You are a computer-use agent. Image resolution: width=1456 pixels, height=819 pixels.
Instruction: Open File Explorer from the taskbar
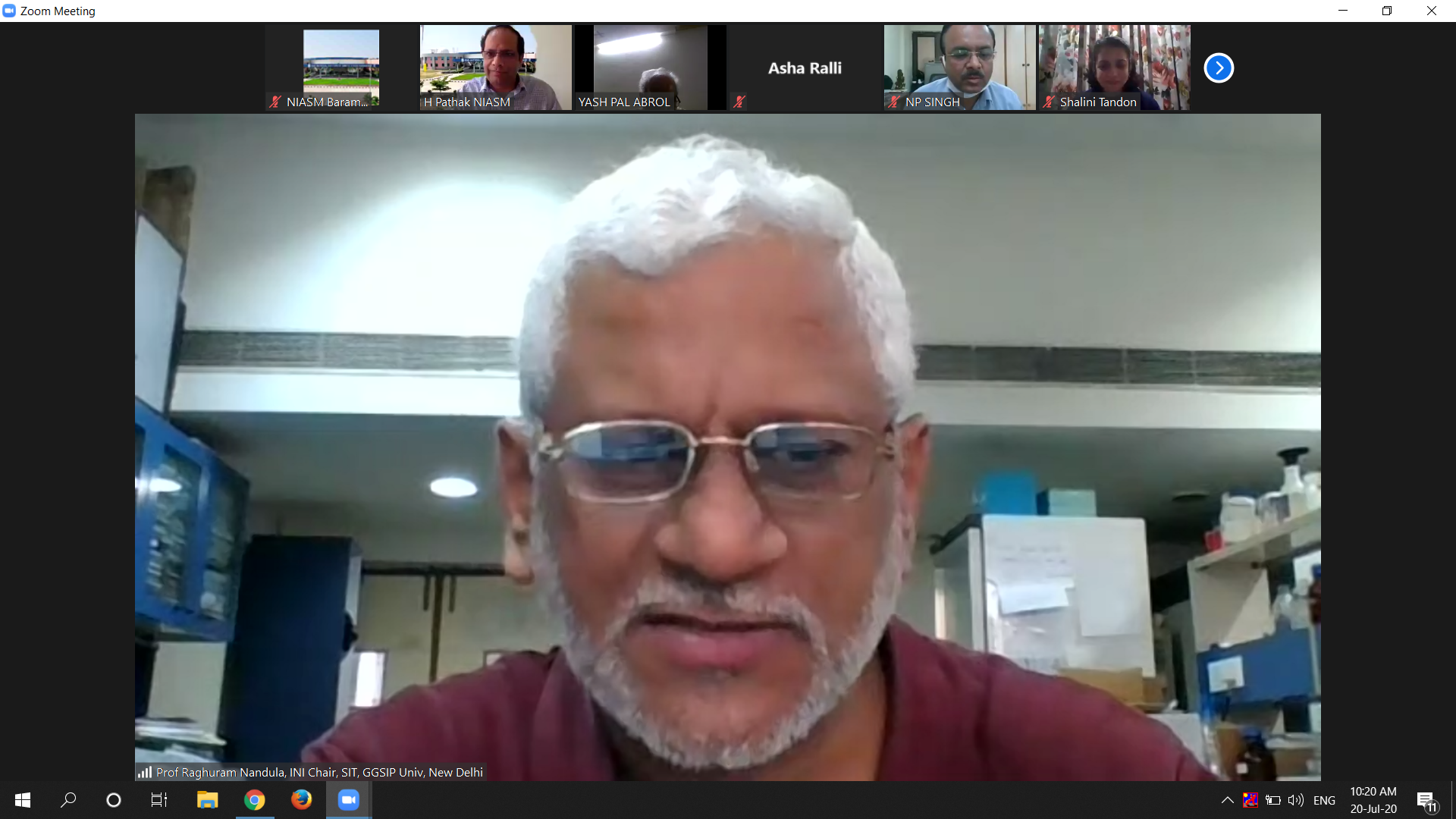(207, 800)
